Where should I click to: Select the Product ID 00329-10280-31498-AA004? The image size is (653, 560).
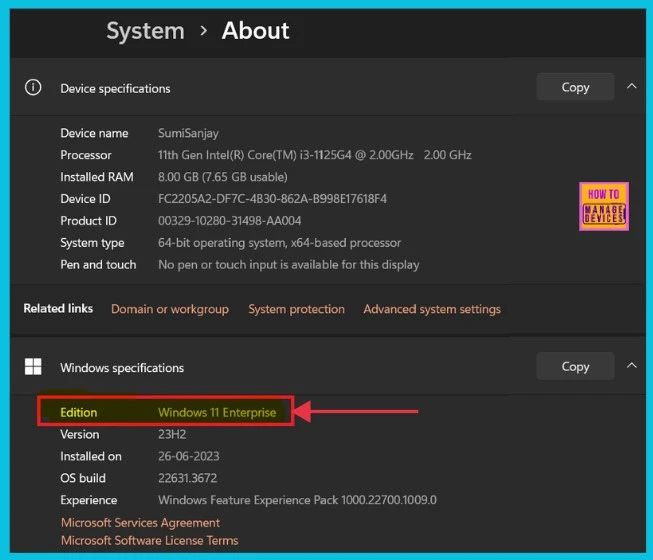[x=229, y=221]
